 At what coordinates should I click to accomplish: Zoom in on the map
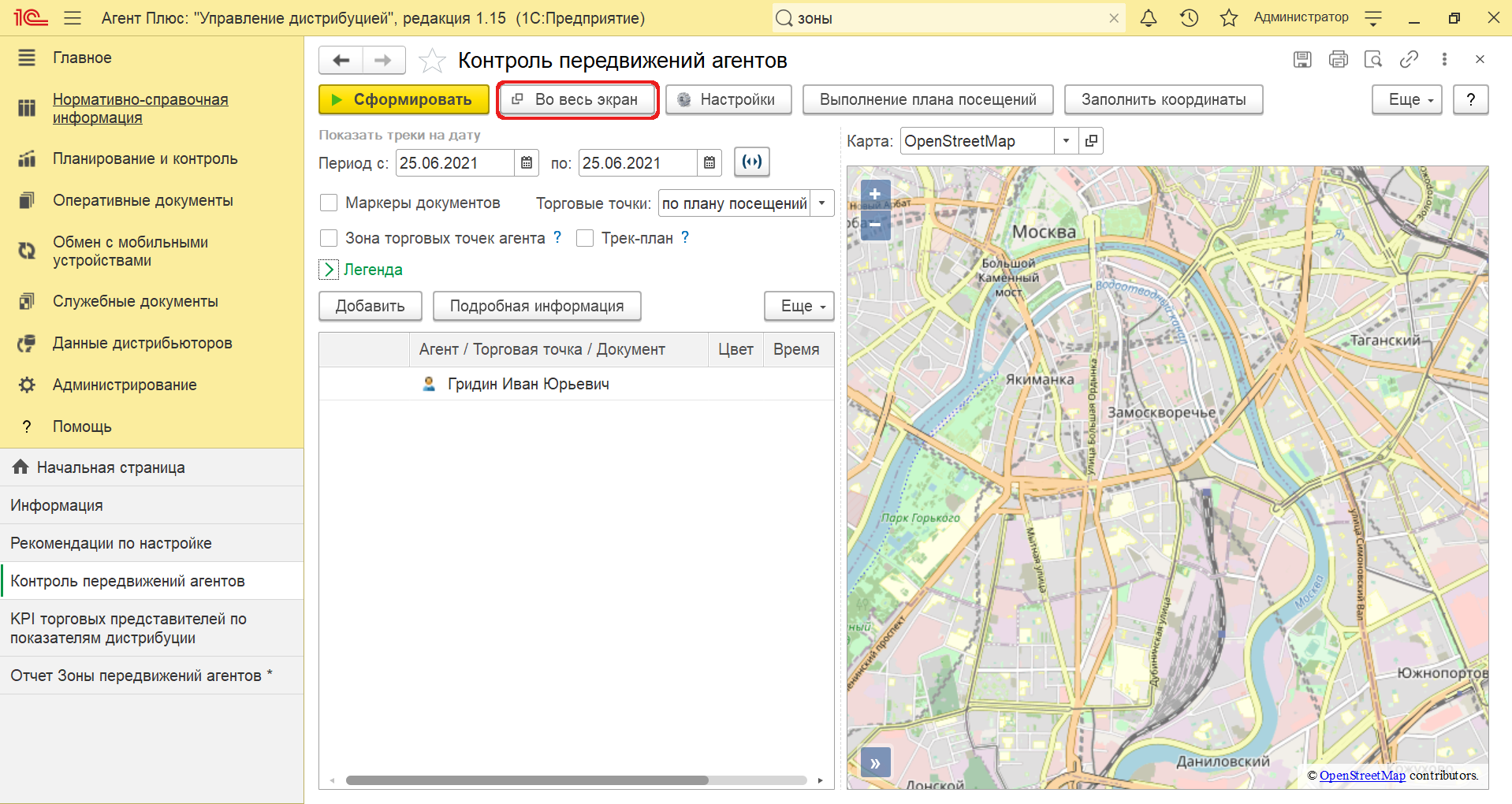(875, 195)
